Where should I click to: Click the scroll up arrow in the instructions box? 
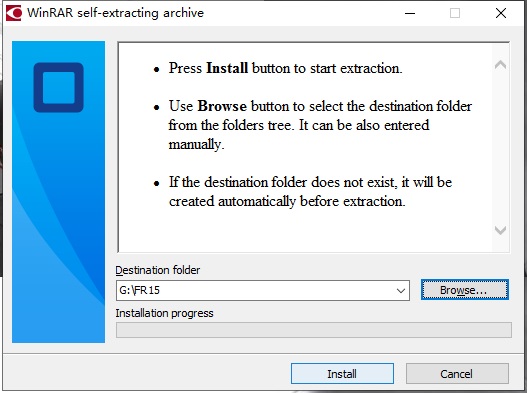[x=500, y=65]
